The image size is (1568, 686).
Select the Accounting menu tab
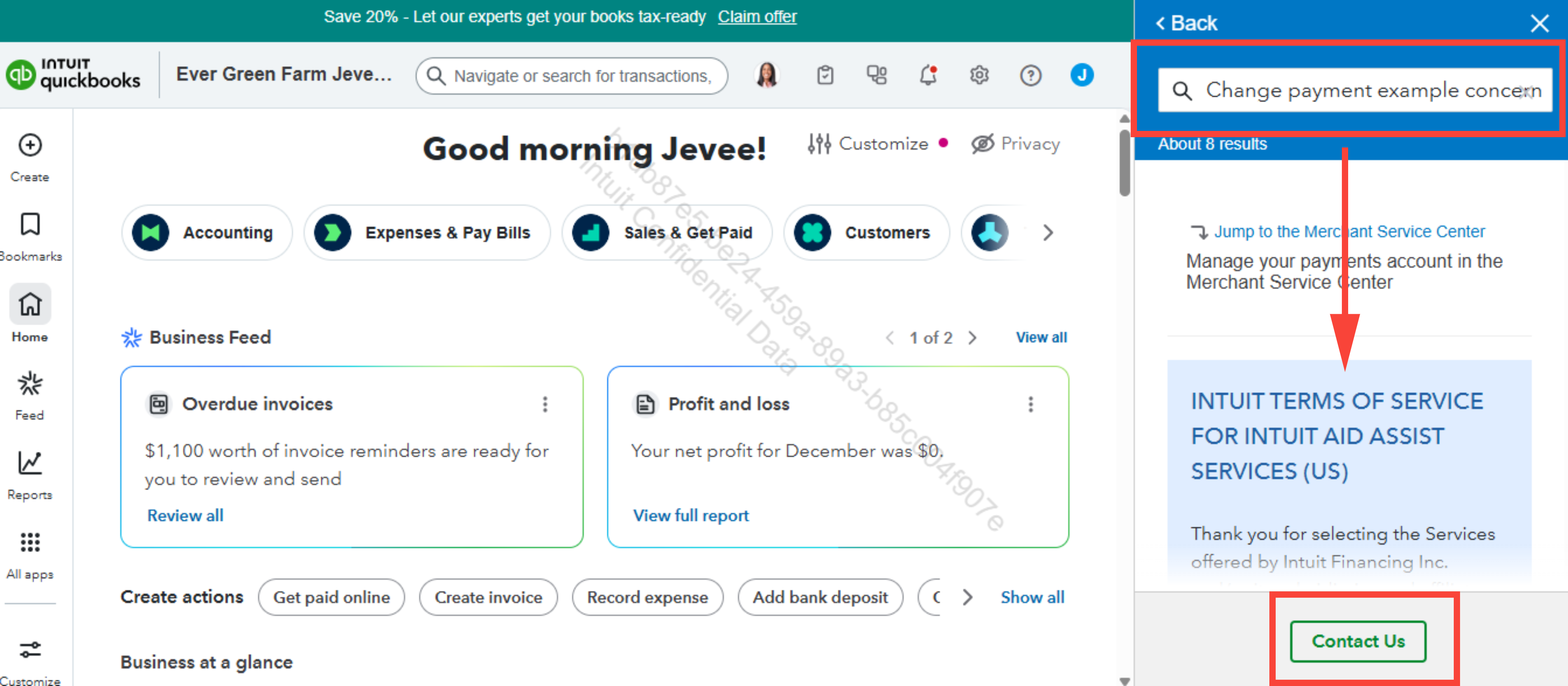[x=207, y=233]
